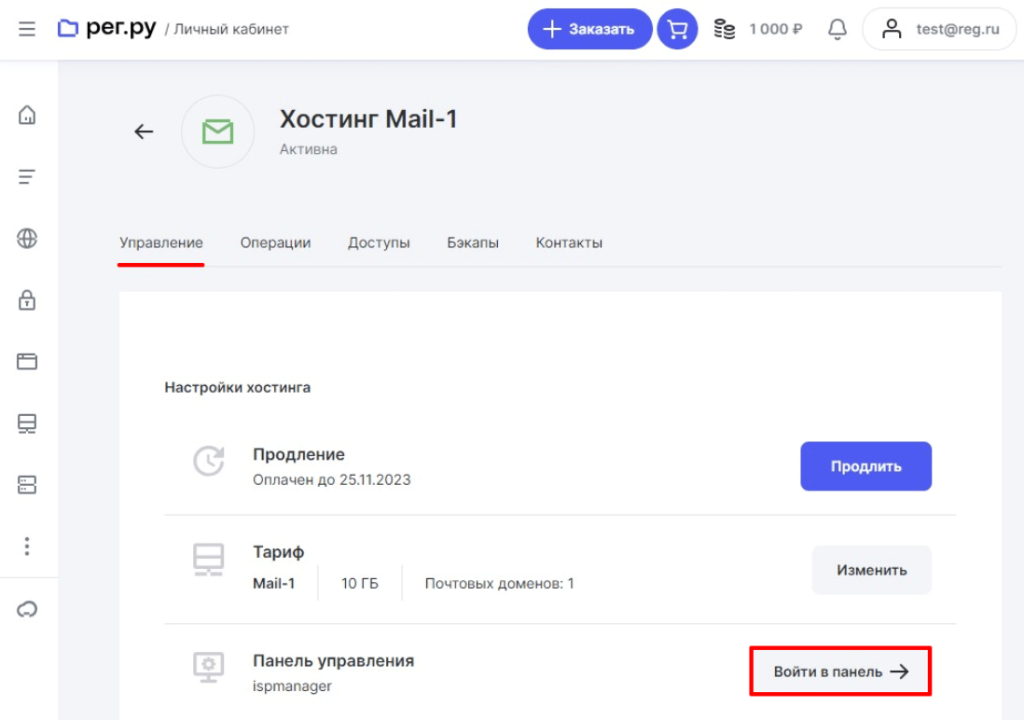
Task: Open notifications bell
Action: coord(837,29)
